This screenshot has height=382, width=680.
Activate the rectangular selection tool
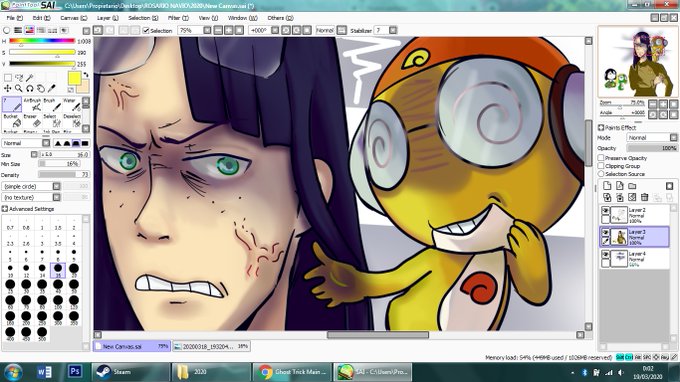pos(8,78)
